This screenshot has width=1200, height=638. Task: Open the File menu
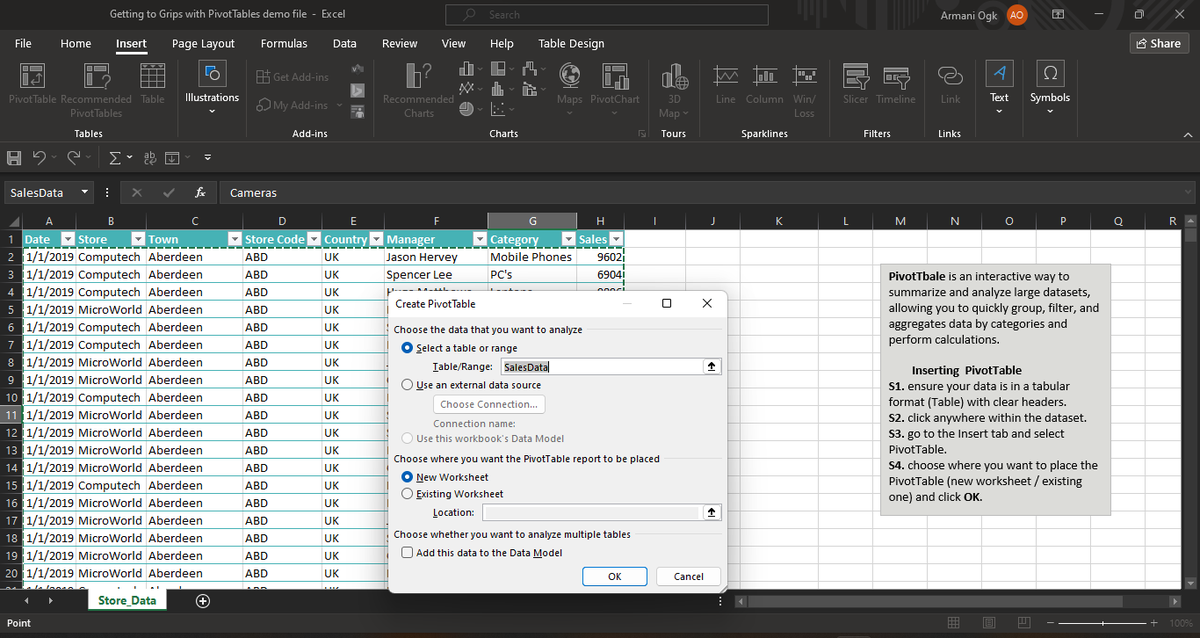pos(22,43)
